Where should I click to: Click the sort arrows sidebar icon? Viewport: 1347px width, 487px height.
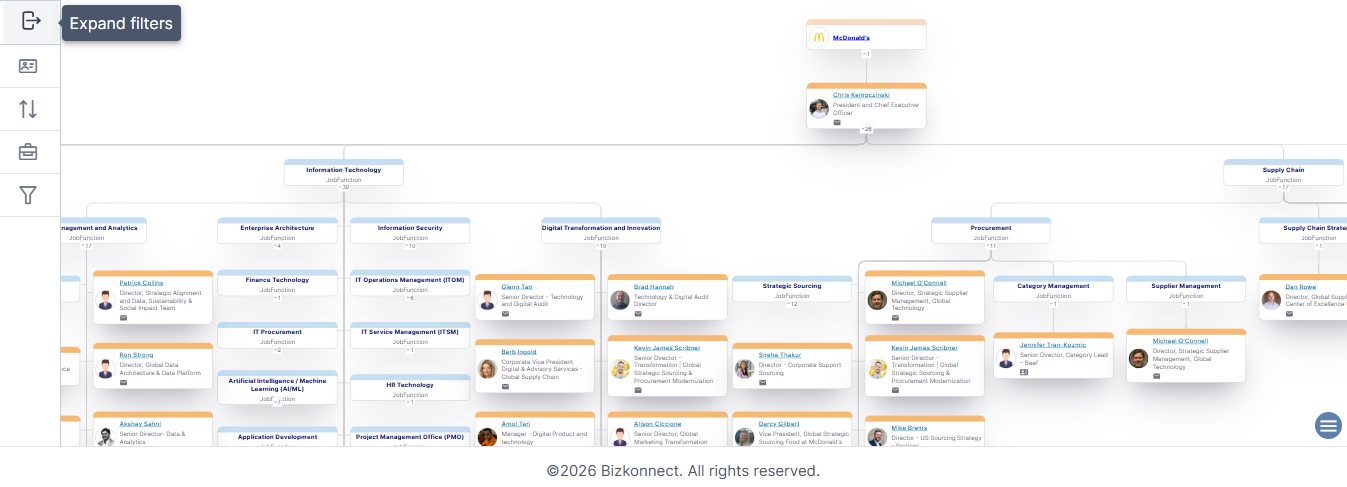point(28,109)
